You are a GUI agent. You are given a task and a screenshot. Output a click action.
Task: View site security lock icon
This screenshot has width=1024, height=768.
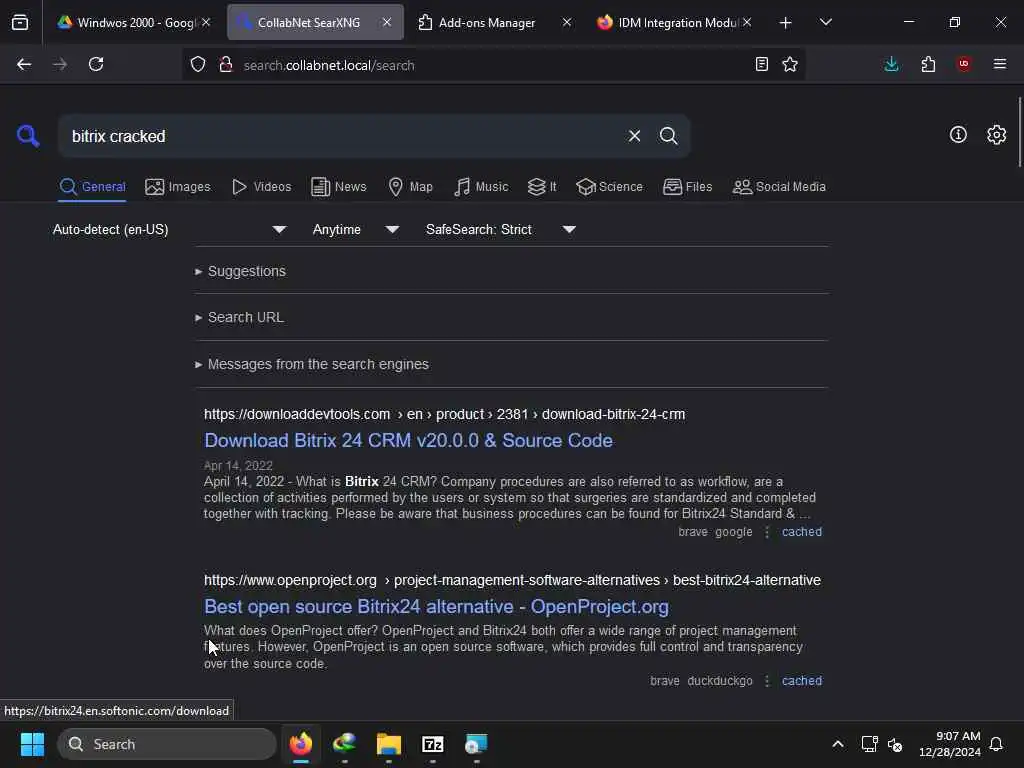226,65
